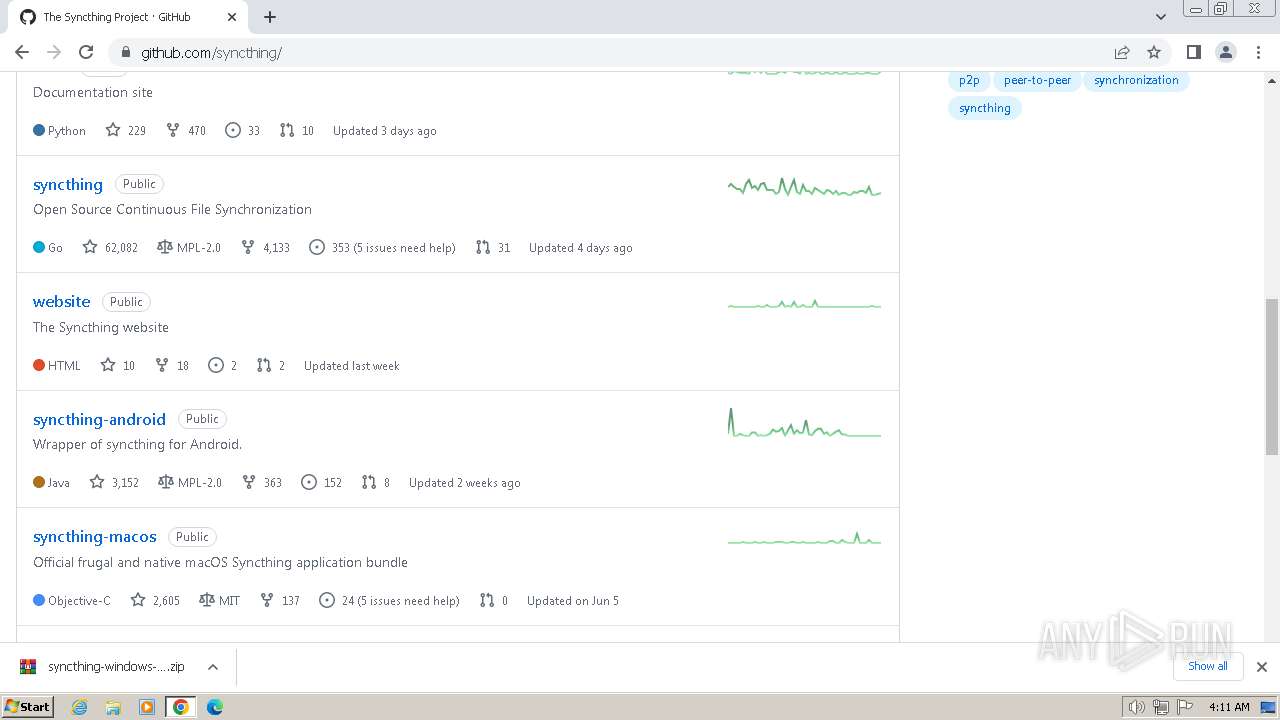
Task: Launch Internet Explorer from taskbar
Action: coord(79,707)
